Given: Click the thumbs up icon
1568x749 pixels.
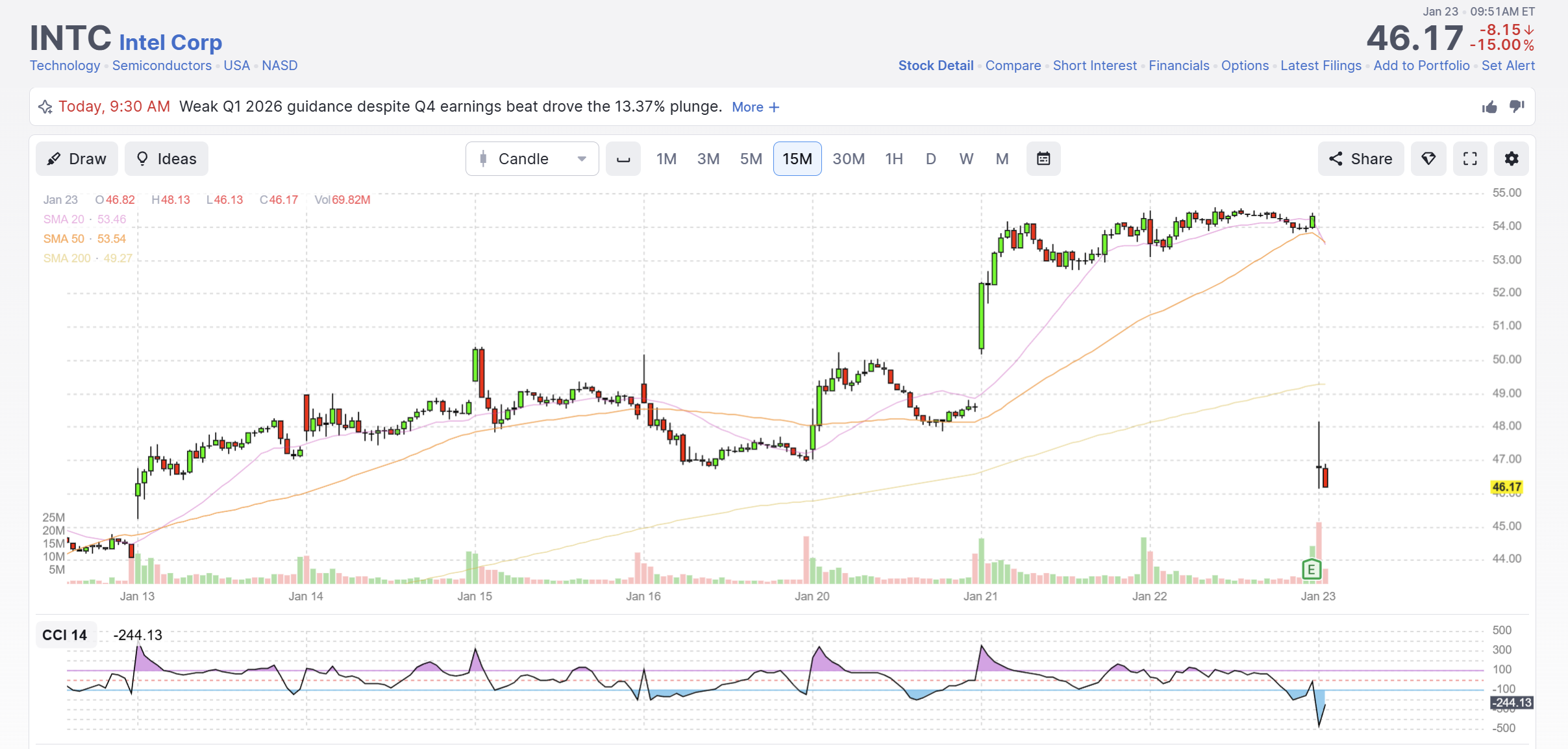Looking at the screenshot, I should (x=1489, y=107).
